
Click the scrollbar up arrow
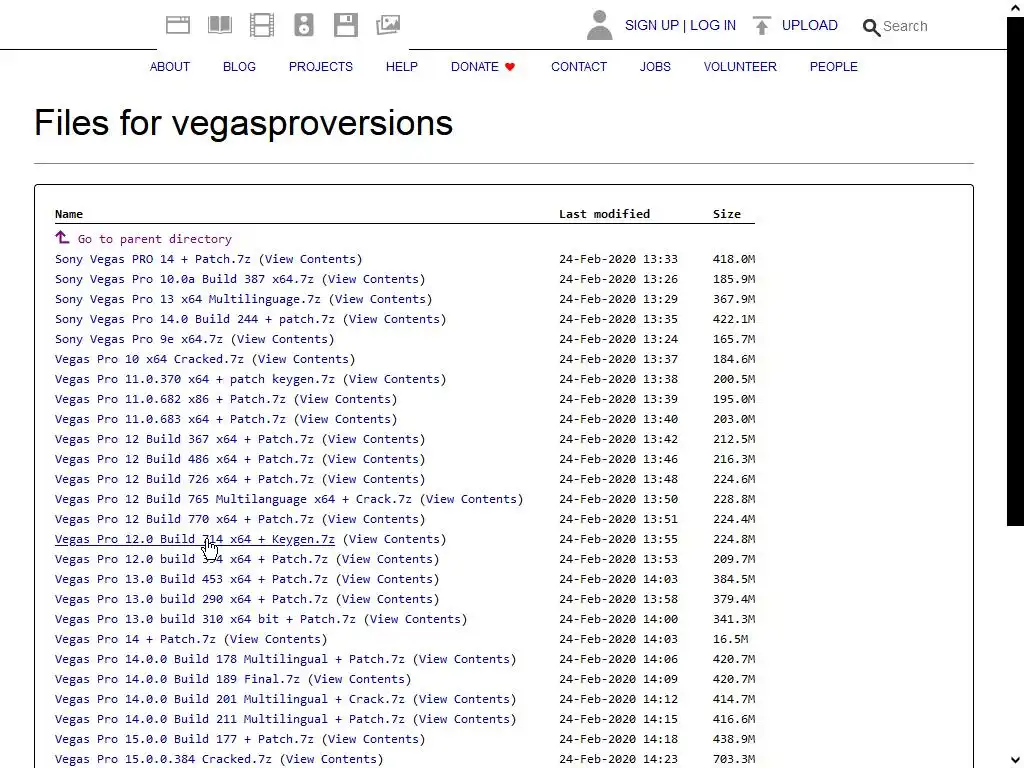coord(1016,8)
